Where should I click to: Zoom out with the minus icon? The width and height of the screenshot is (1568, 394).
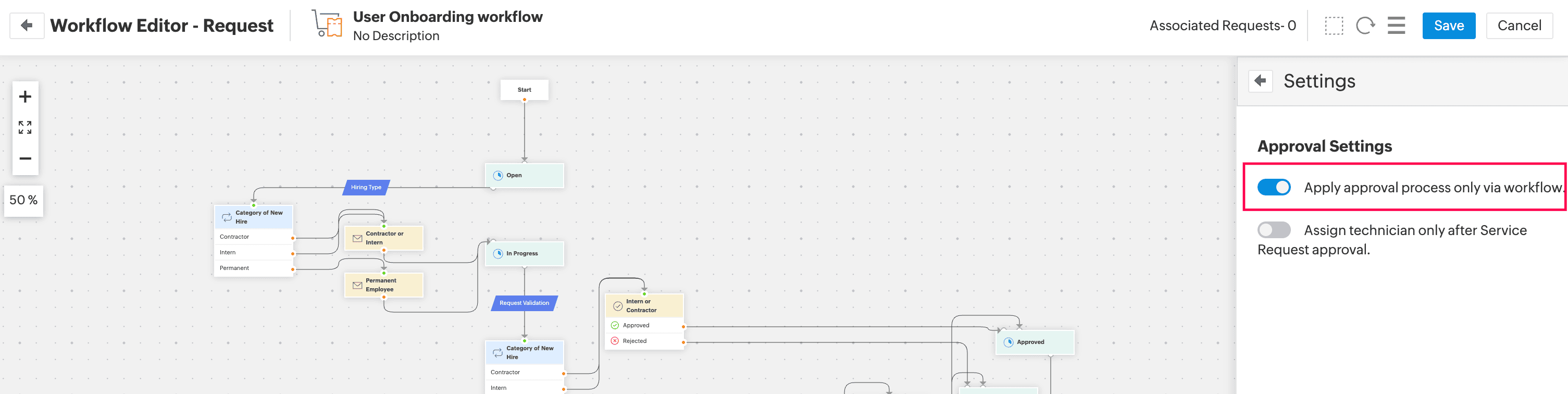point(25,158)
